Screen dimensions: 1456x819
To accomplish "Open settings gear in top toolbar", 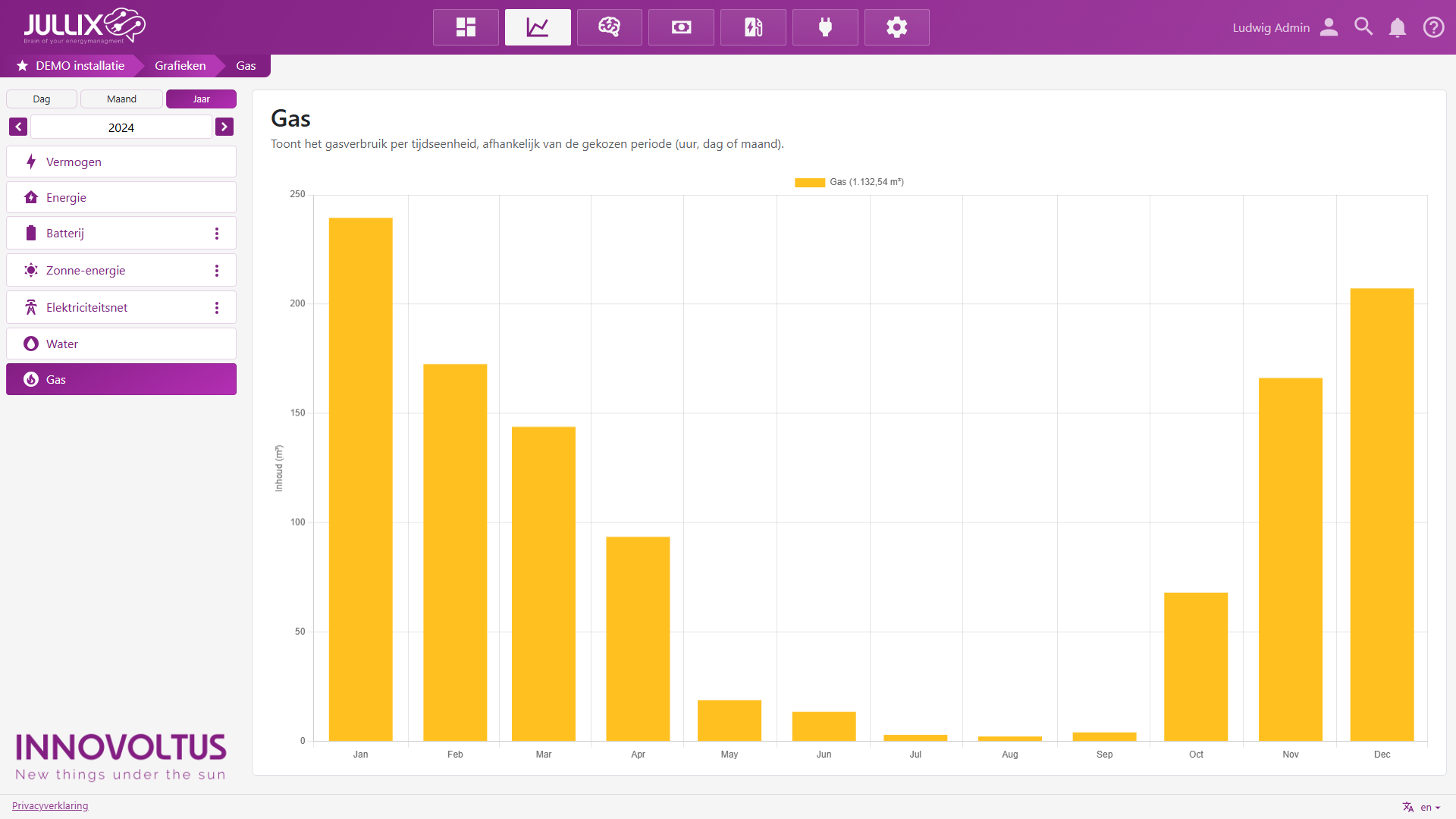I will coord(896,27).
